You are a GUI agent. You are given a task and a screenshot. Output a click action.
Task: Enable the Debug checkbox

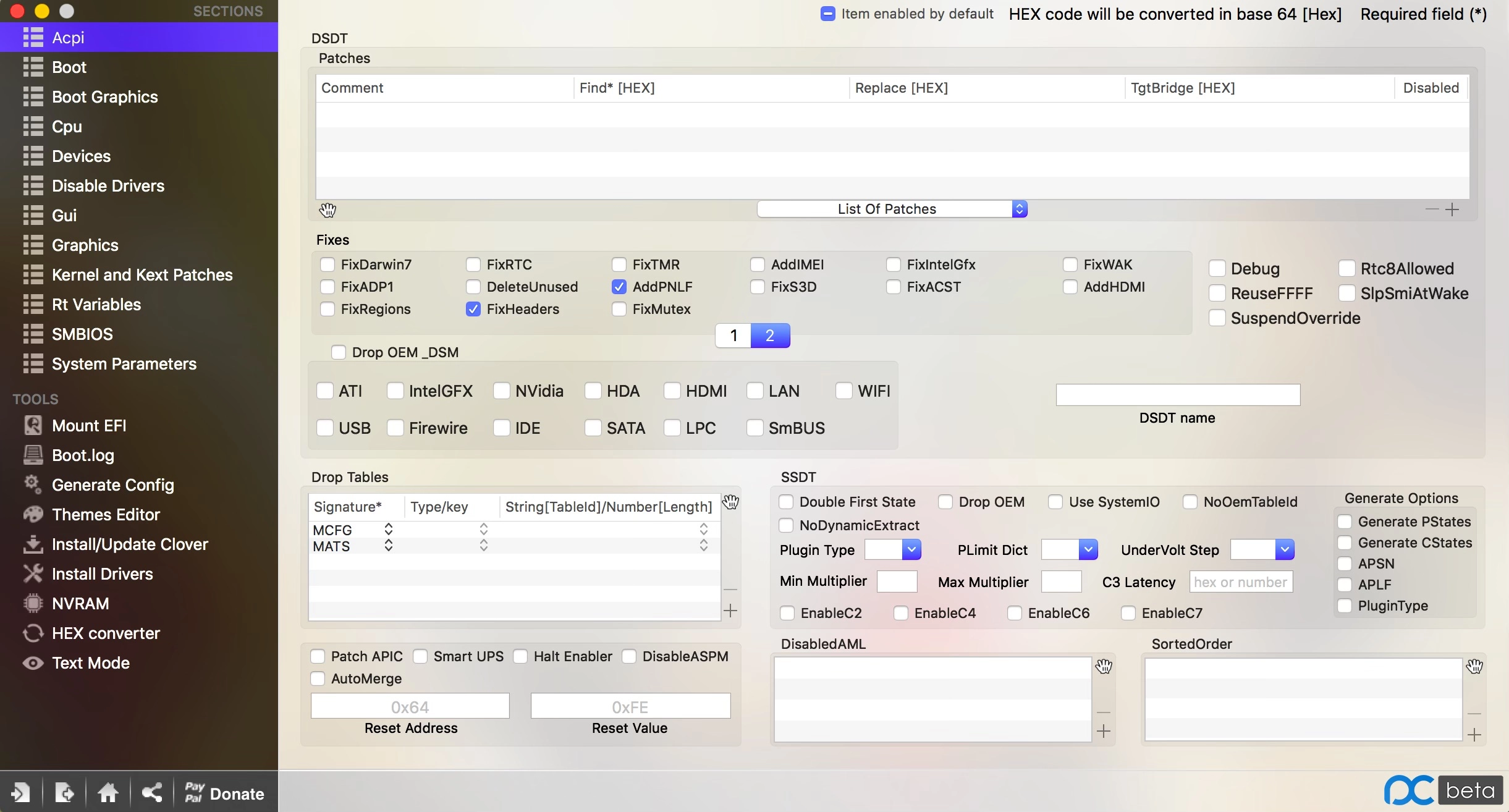[x=1217, y=268]
